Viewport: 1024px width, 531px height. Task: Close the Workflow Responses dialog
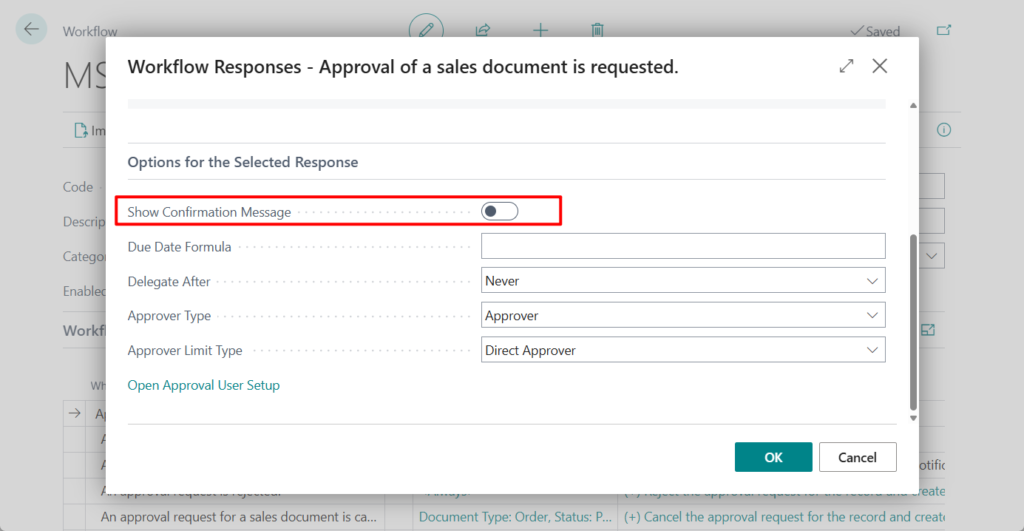tap(880, 66)
